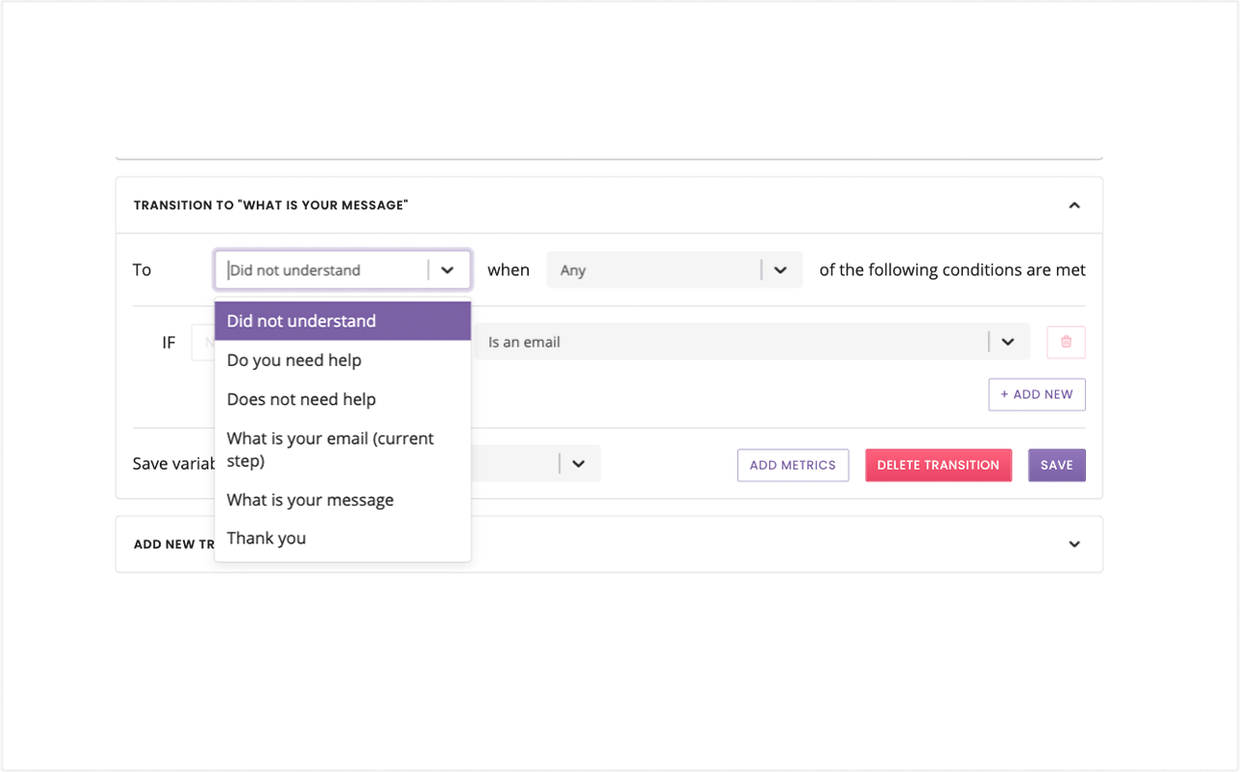
Task: Delete the IF condition with trash icon
Action: [1066, 342]
